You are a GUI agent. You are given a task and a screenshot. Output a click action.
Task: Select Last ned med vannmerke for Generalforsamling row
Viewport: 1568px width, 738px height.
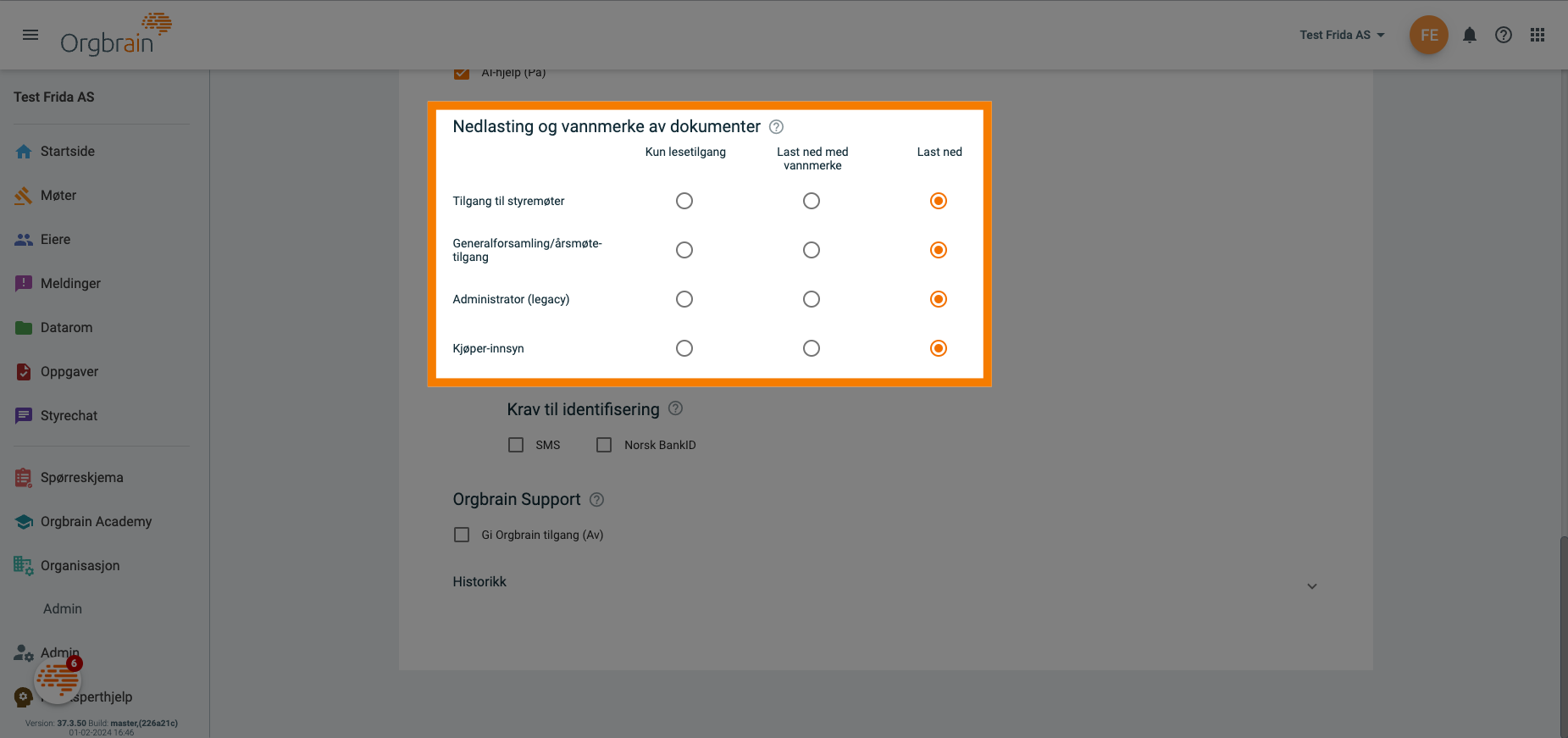click(812, 250)
